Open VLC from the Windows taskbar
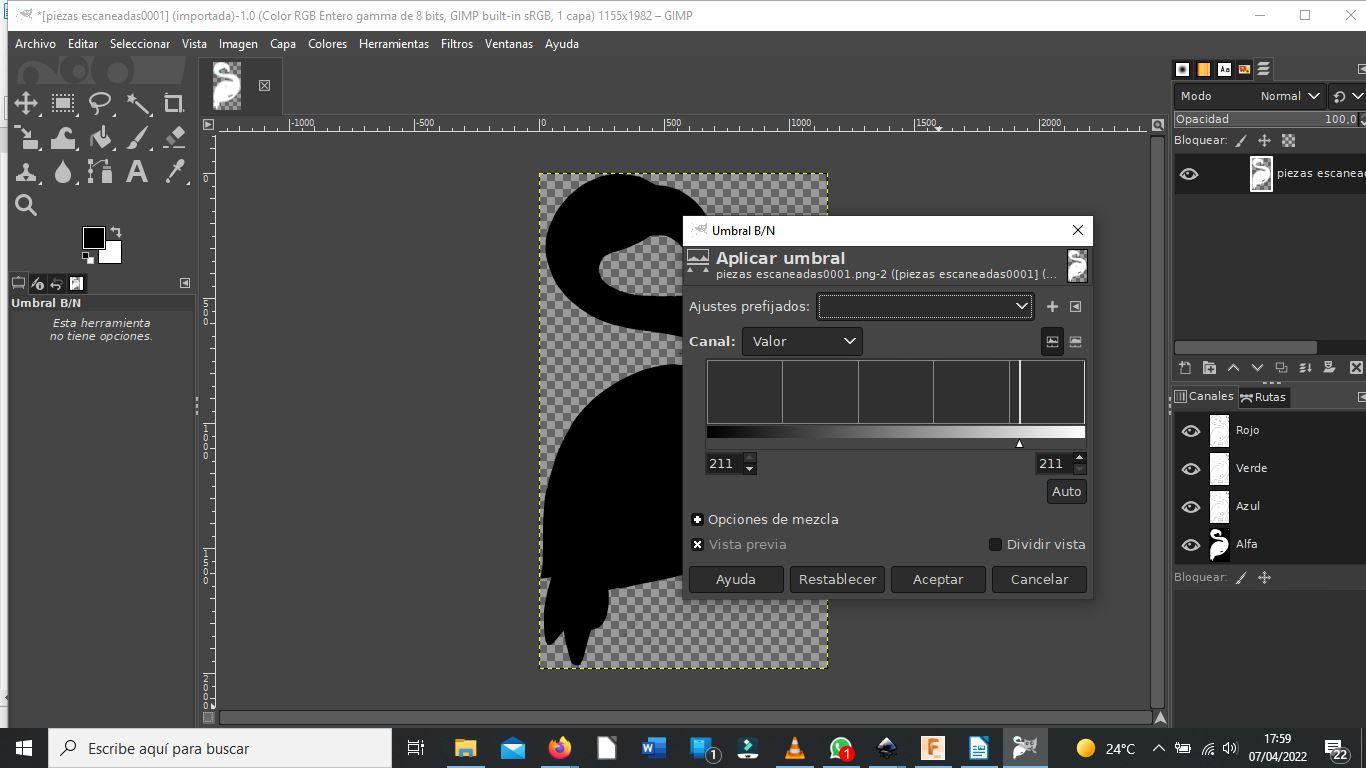Image resolution: width=1366 pixels, height=768 pixels. (795, 748)
